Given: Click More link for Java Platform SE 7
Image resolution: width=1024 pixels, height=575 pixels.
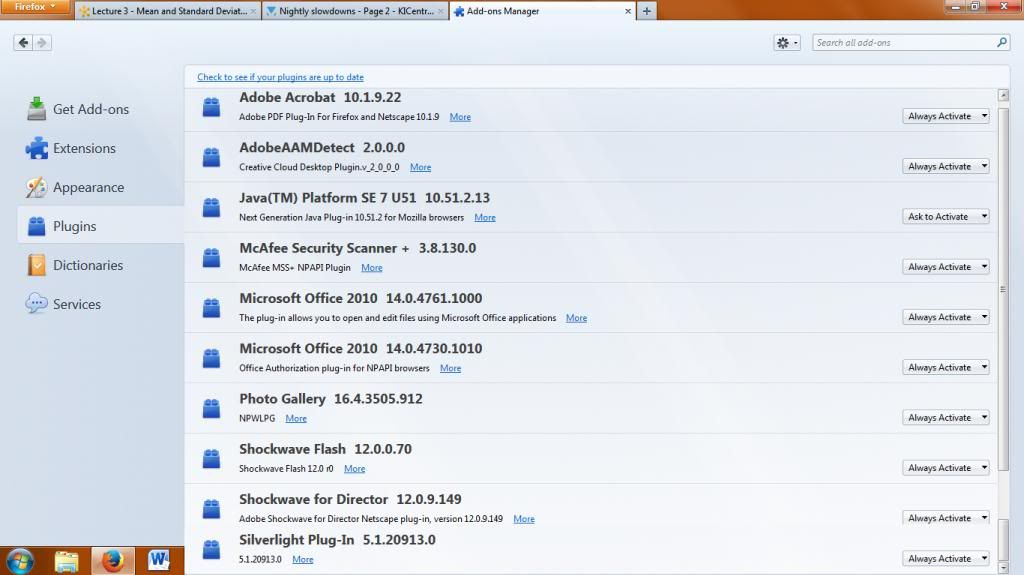Looking at the screenshot, I should [485, 218].
